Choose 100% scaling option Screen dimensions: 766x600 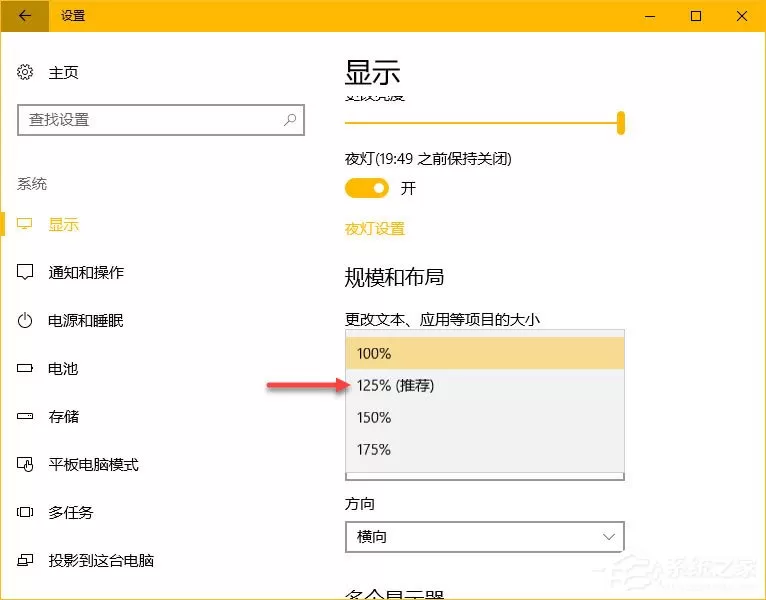pos(485,353)
